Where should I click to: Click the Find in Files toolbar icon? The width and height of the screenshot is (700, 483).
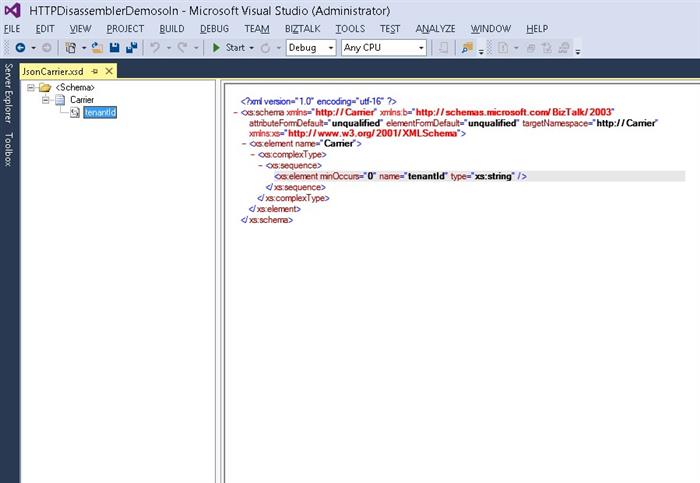point(467,47)
